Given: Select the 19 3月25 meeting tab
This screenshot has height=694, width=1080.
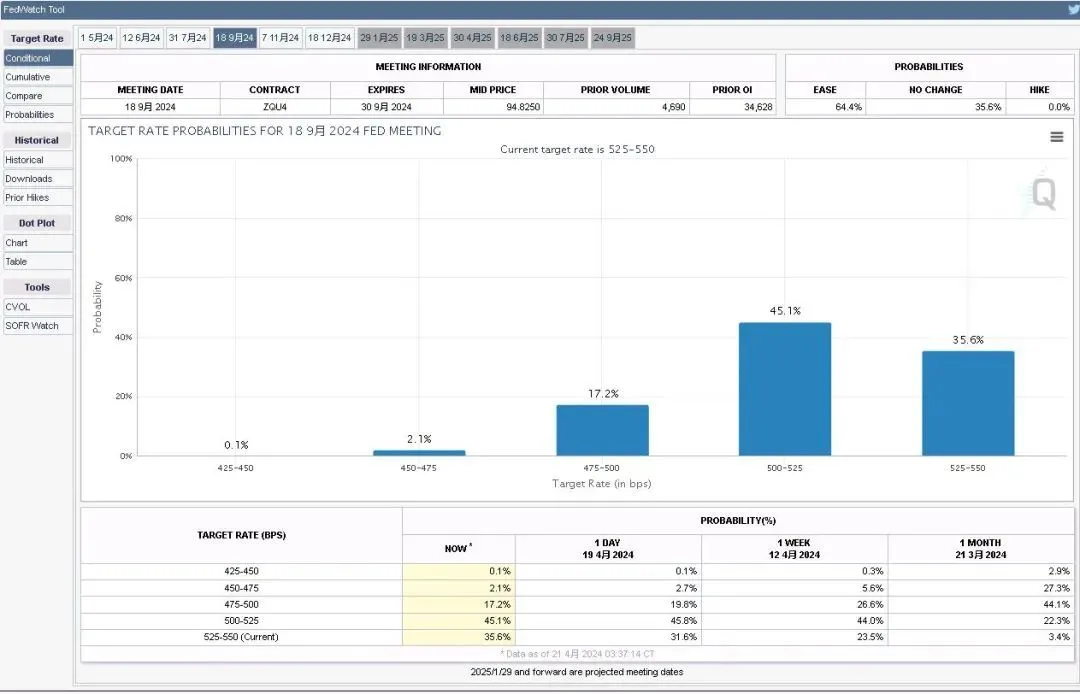Looking at the screenshot, I should 425,38.
